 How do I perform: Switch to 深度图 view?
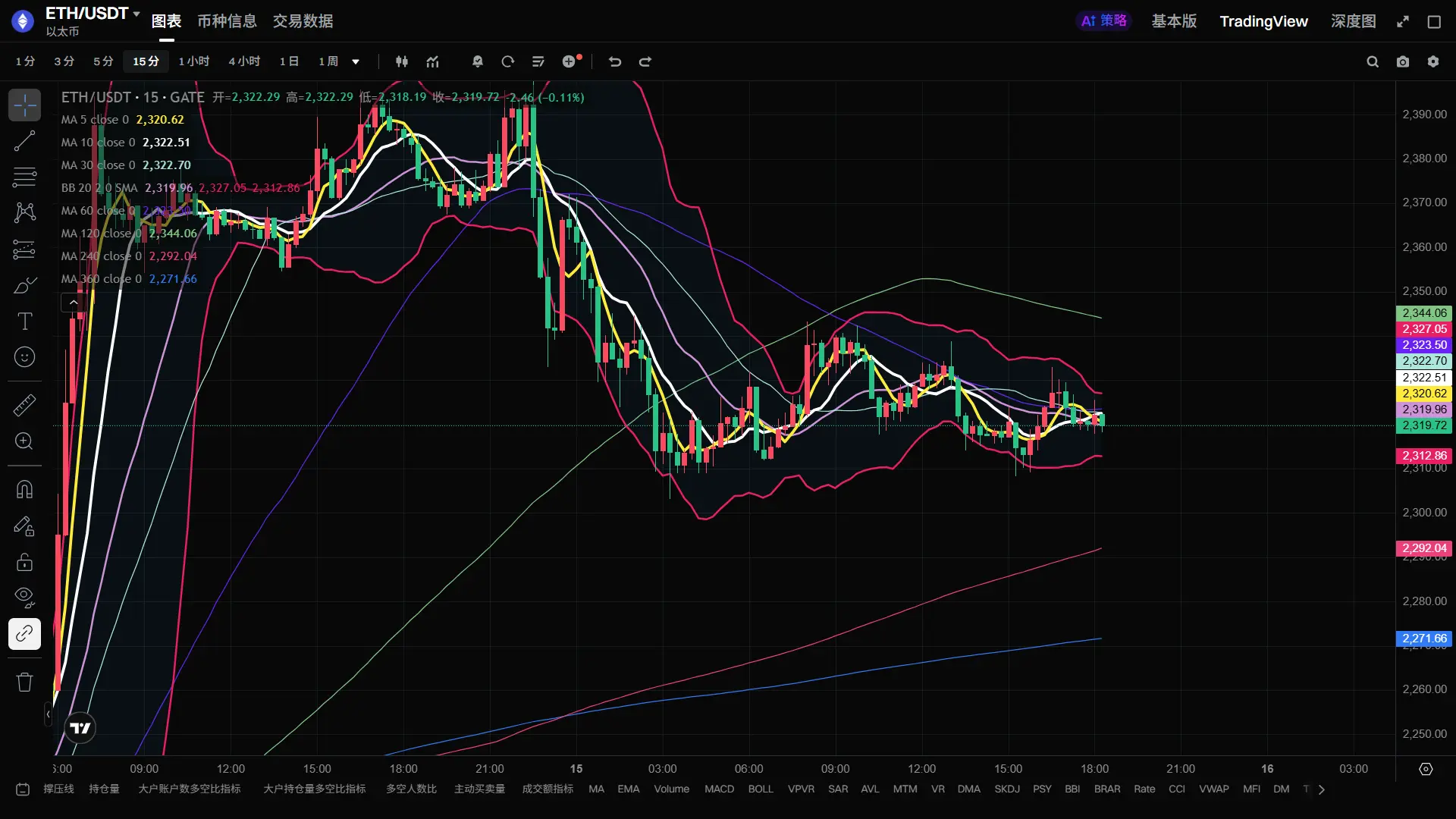1353,21
